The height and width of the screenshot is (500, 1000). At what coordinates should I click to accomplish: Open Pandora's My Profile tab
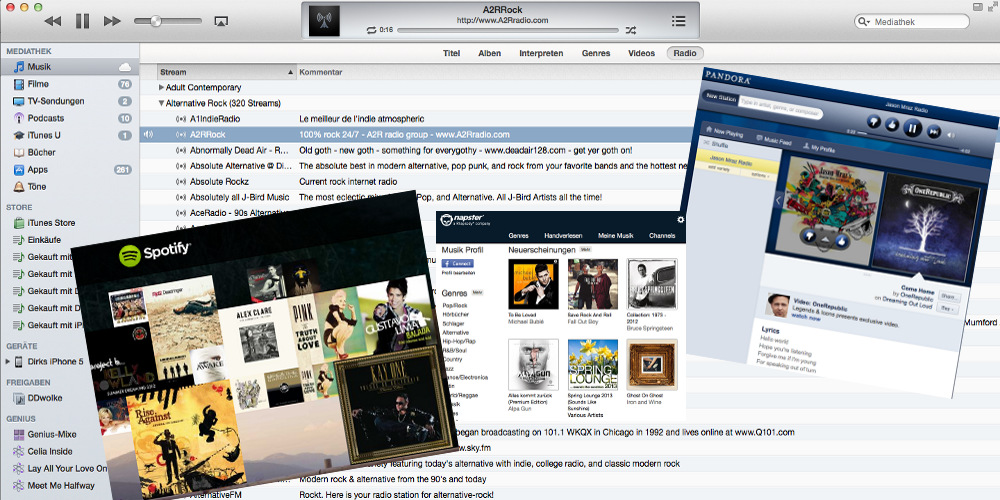[x=818, y=147]
